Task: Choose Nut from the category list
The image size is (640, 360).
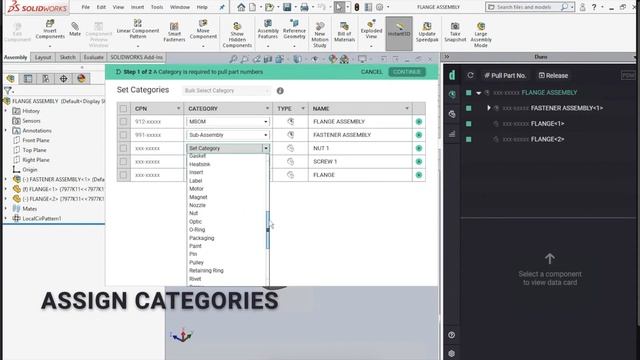Action: [x=193, y=213]
